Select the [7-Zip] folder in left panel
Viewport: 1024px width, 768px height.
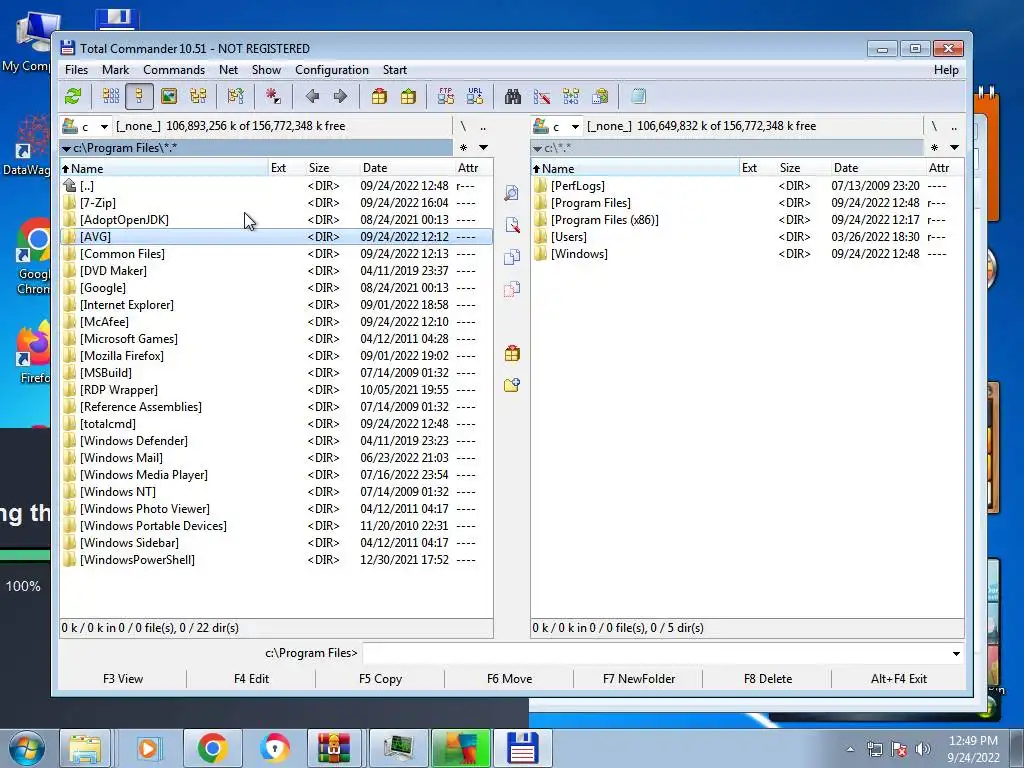click(x=276, y=203)
